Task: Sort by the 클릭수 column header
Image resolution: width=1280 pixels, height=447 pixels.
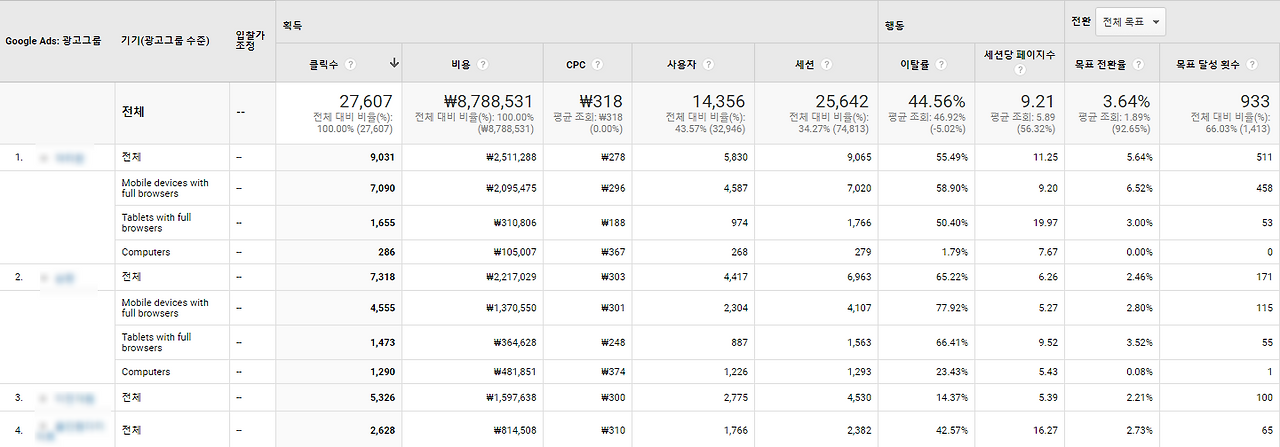Action: point(325,64)
